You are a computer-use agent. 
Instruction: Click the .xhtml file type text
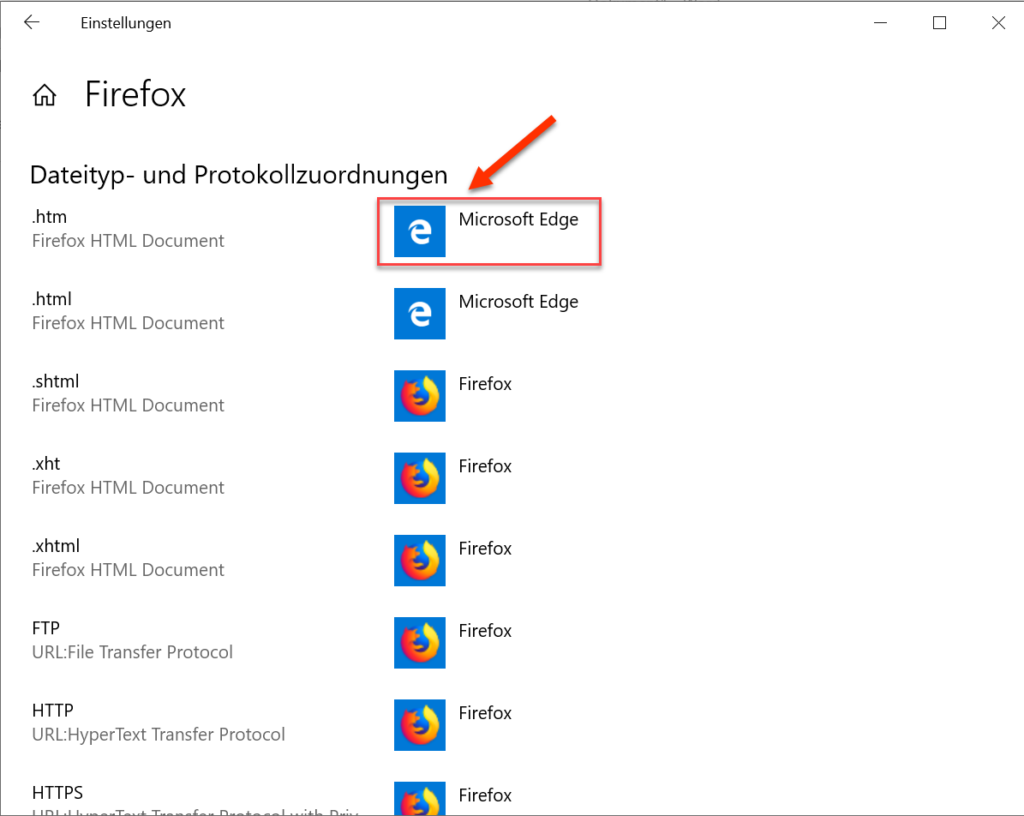pyautogui.click(x=56, y=546)
